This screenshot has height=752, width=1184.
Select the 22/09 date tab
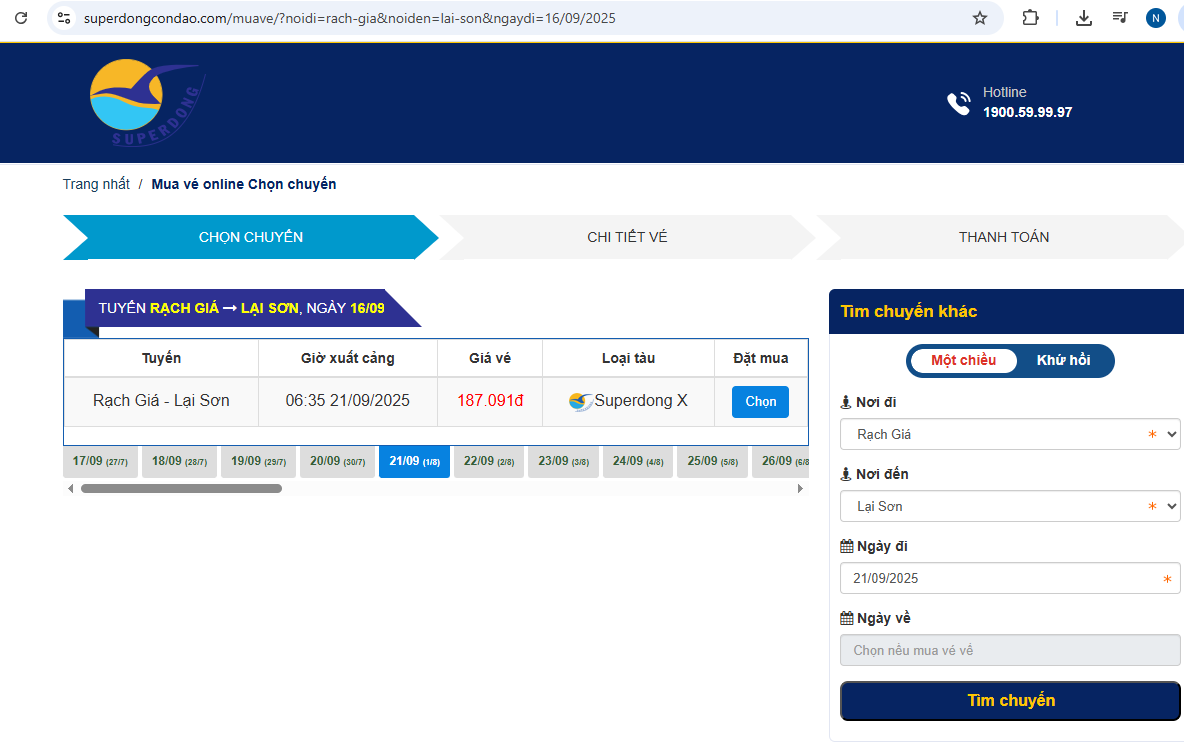489,462
